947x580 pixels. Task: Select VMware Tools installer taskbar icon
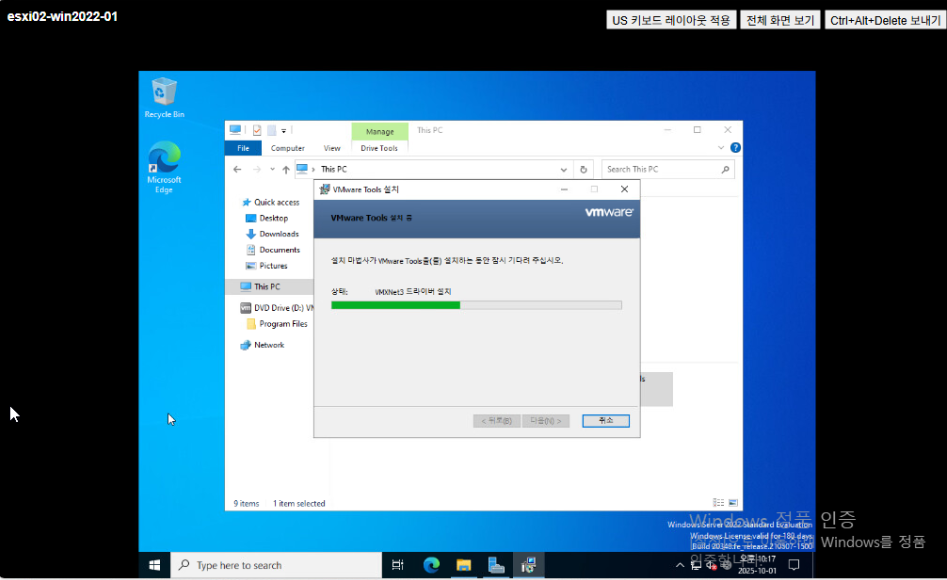coord(528,565)
